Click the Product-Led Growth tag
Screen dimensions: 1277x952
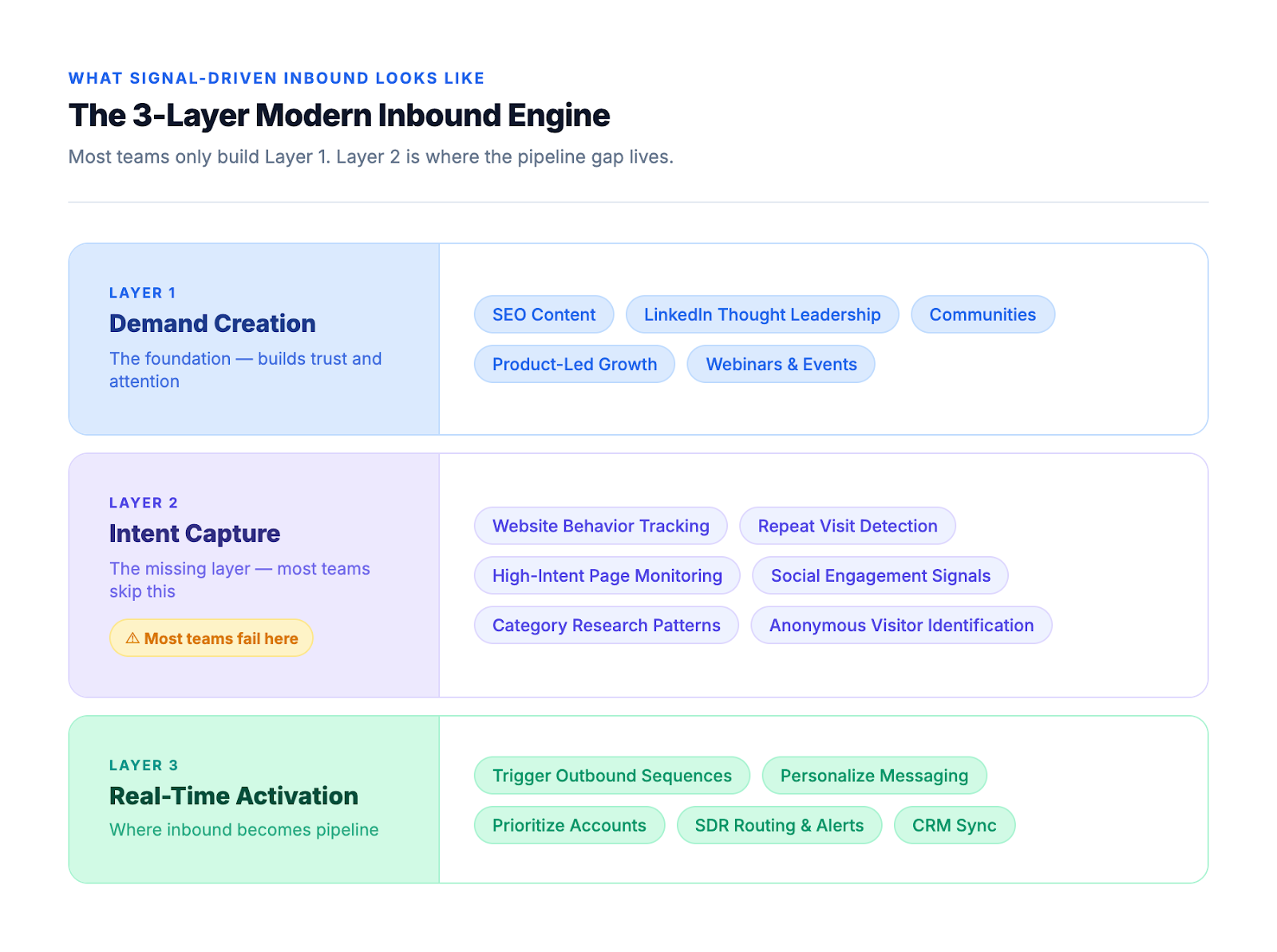pyautogui.click(x=574, y=364)
